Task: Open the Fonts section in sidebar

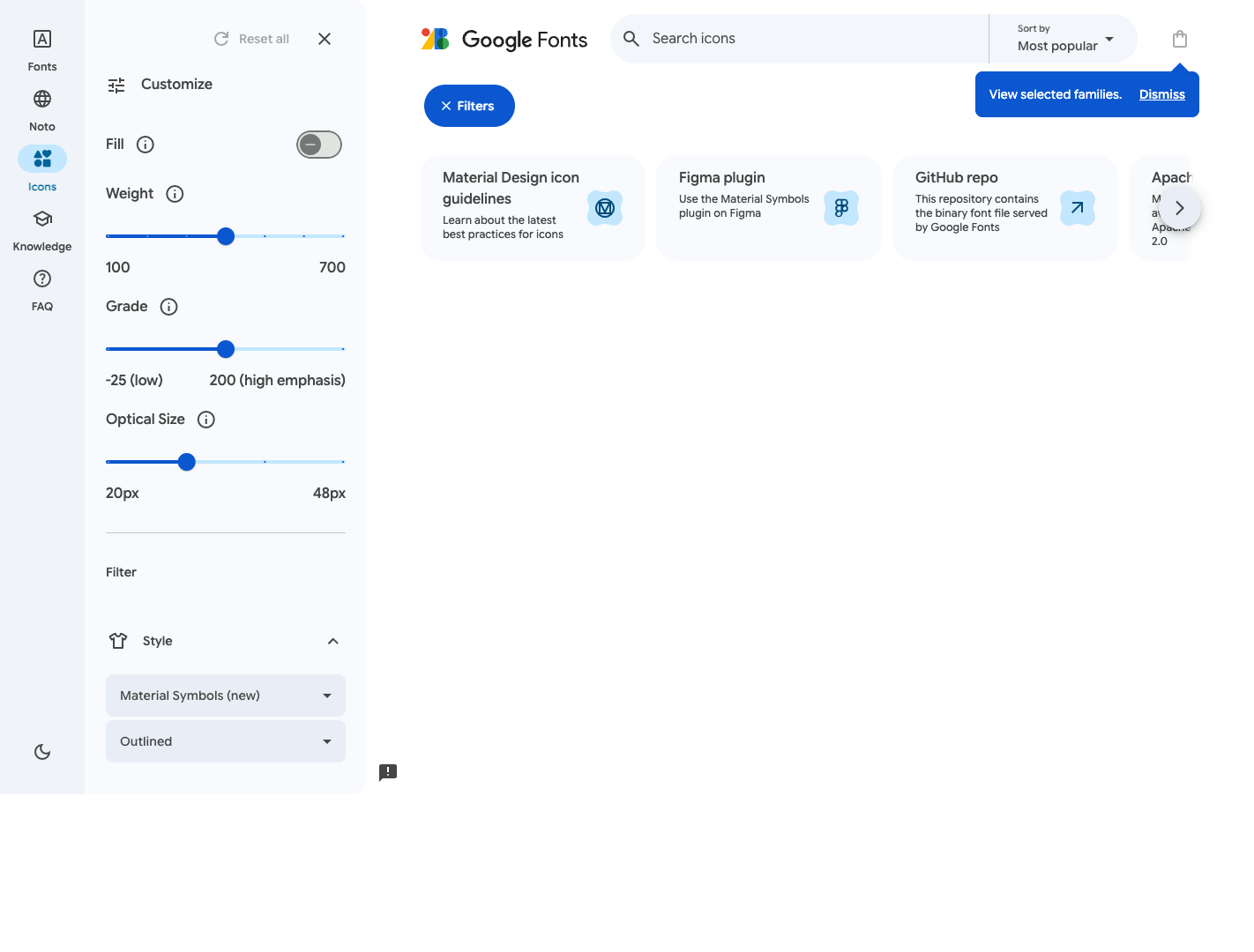Action: 42,49
